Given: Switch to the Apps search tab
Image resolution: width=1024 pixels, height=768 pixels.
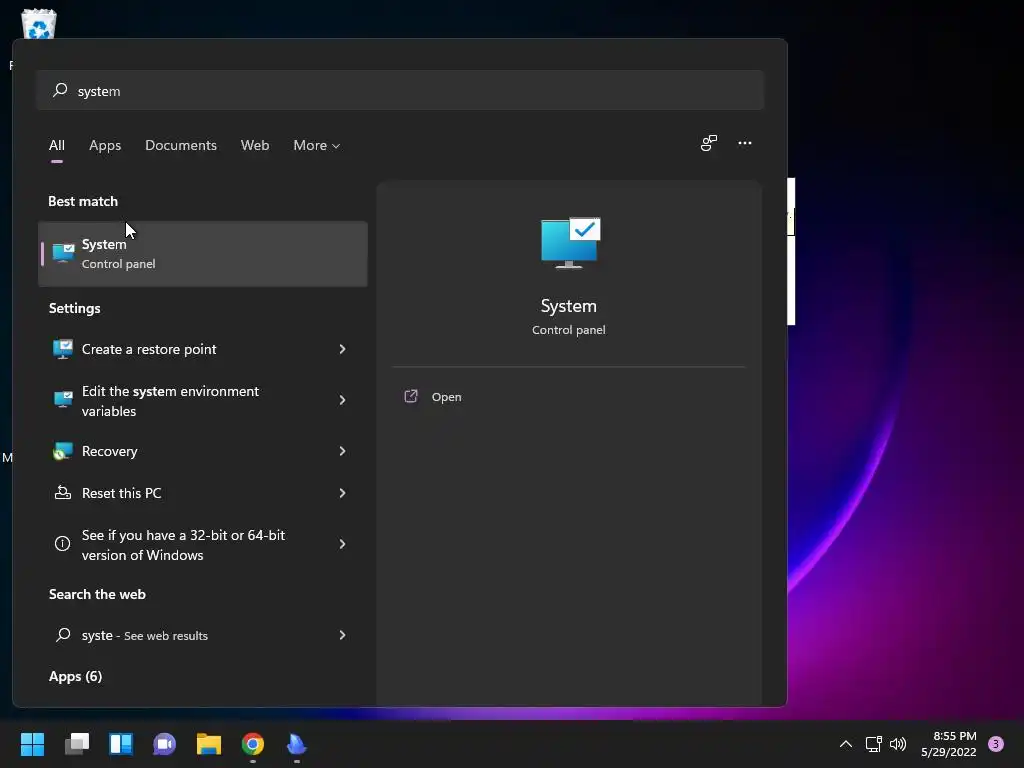Looking at the screenshot, I should click(x=105, y=146).
